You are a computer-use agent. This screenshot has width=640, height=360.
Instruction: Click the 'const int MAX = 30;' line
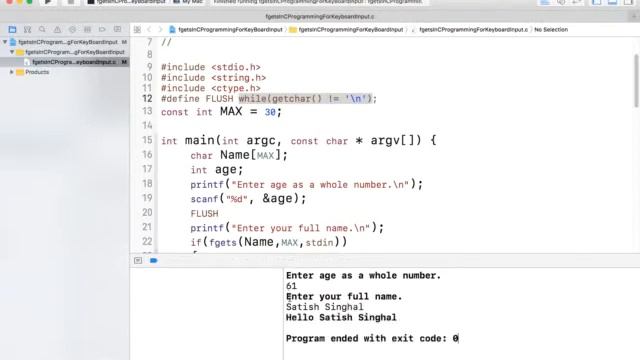coord(221,112)
